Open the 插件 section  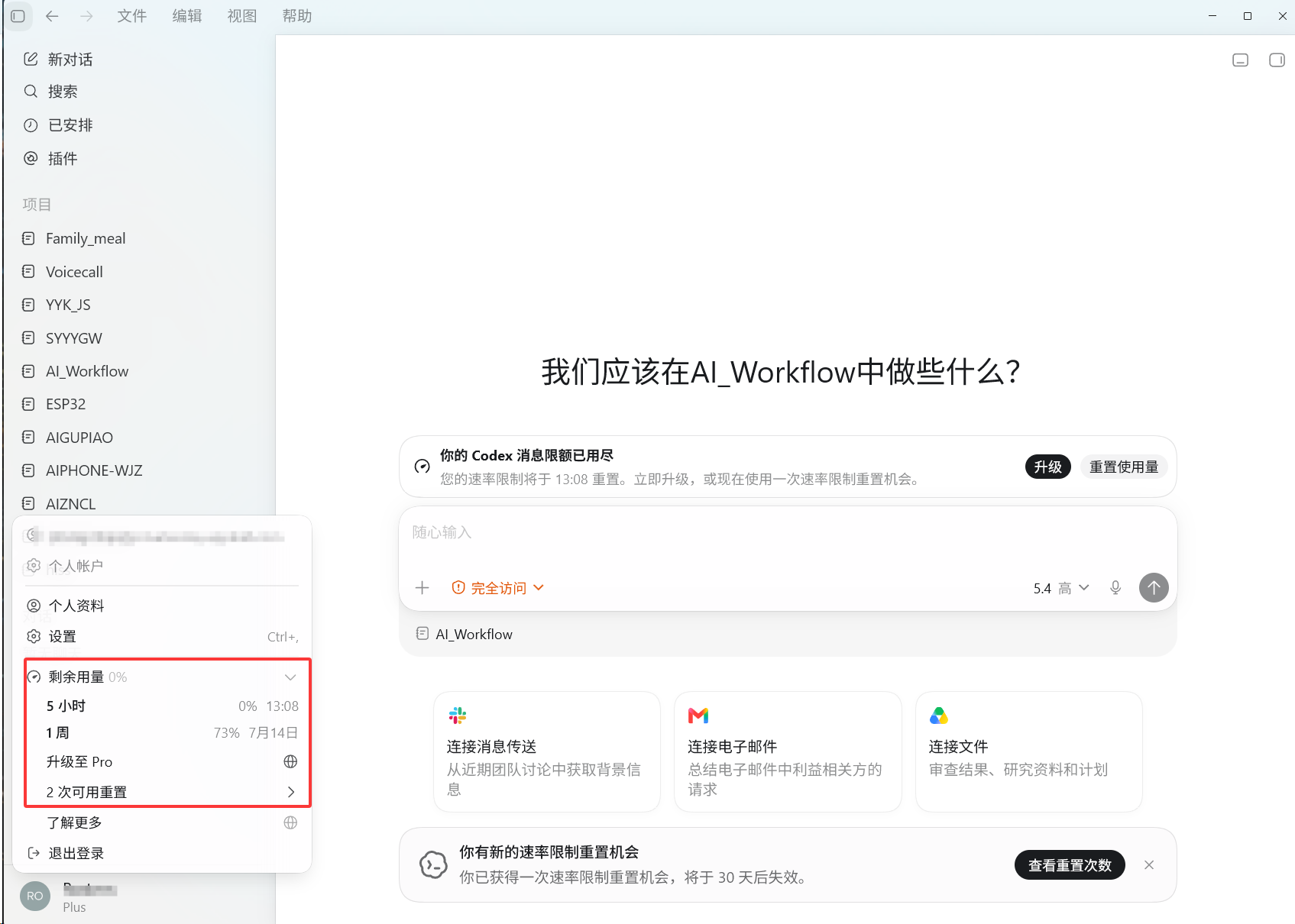(141, 158)
